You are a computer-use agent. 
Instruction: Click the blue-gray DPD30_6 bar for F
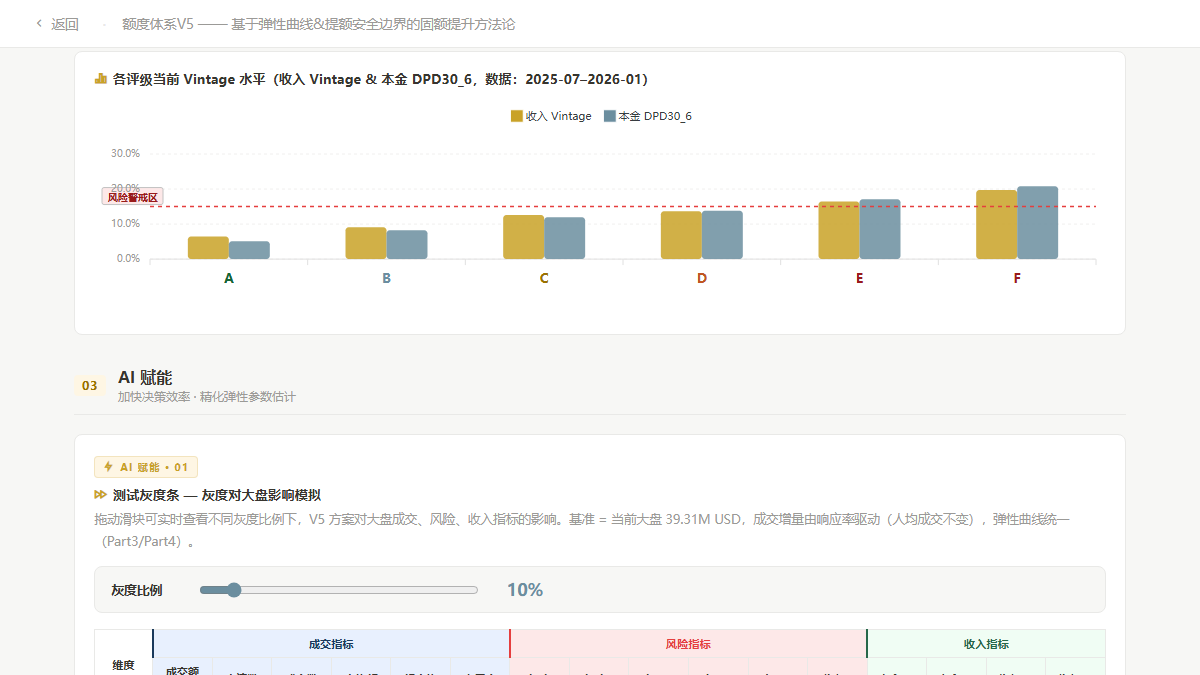pos(1038,222)
